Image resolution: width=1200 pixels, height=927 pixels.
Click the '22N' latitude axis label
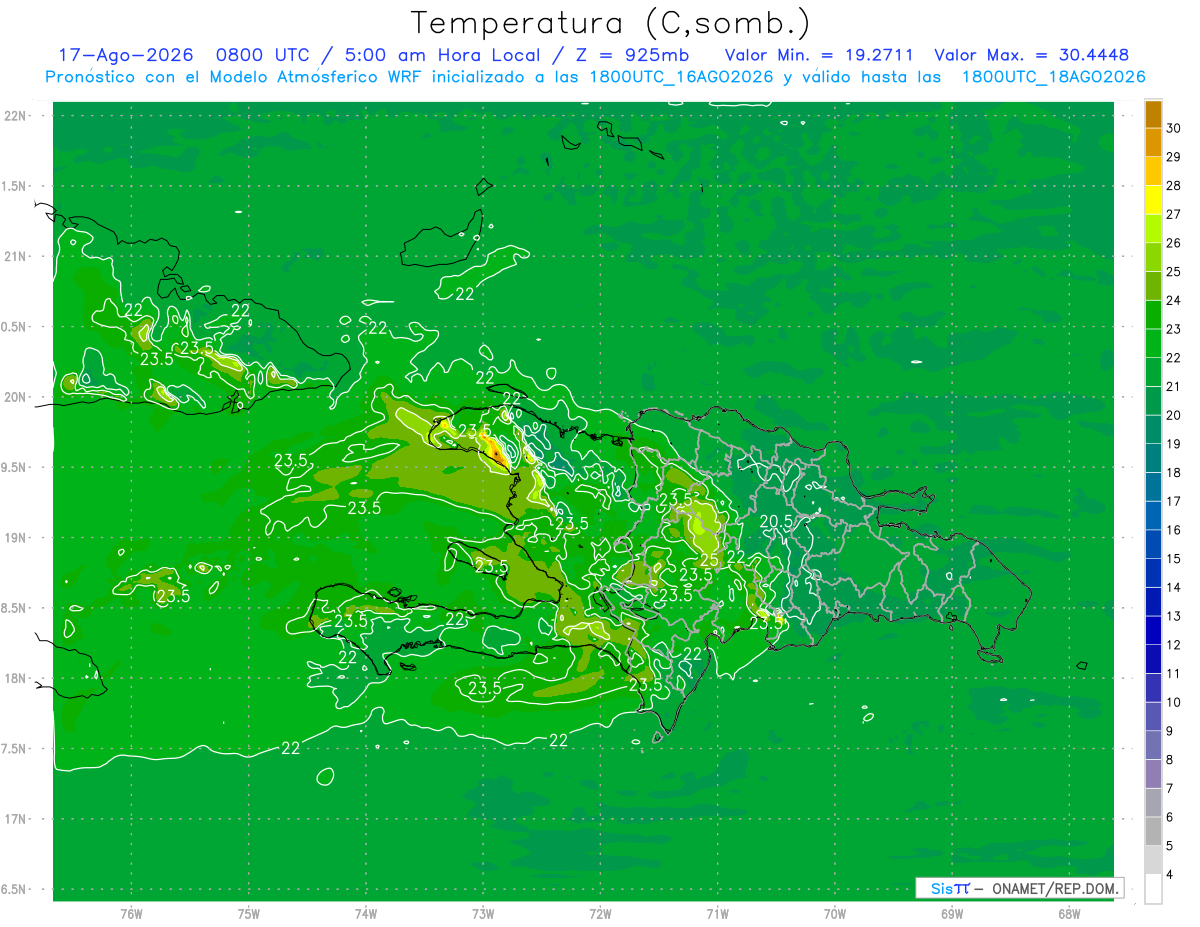pos(14,116)
